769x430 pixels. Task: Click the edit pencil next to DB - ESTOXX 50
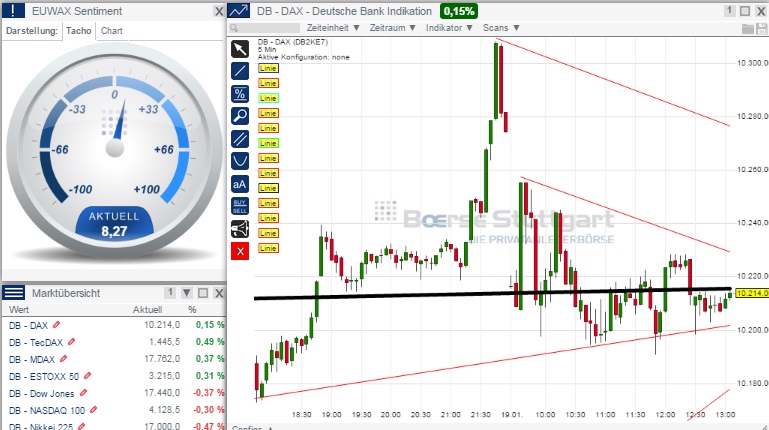tap(87, 376)
